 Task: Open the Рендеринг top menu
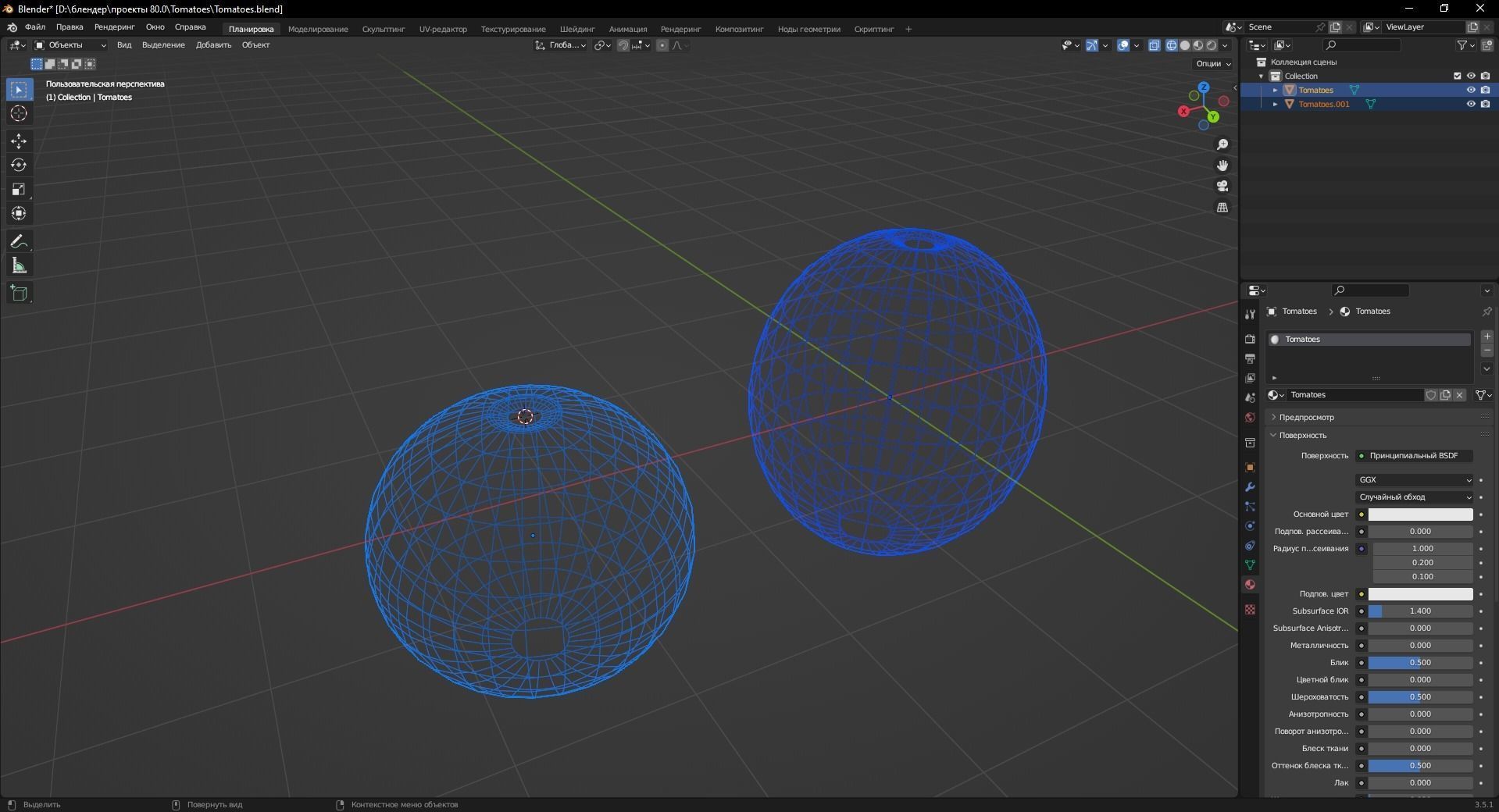(114, 27)
